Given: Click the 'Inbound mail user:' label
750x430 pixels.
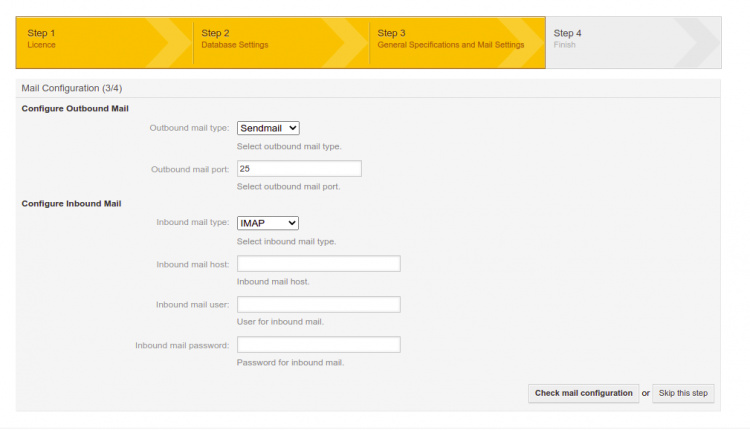Looking at the screenshot, I should (193, 304).
